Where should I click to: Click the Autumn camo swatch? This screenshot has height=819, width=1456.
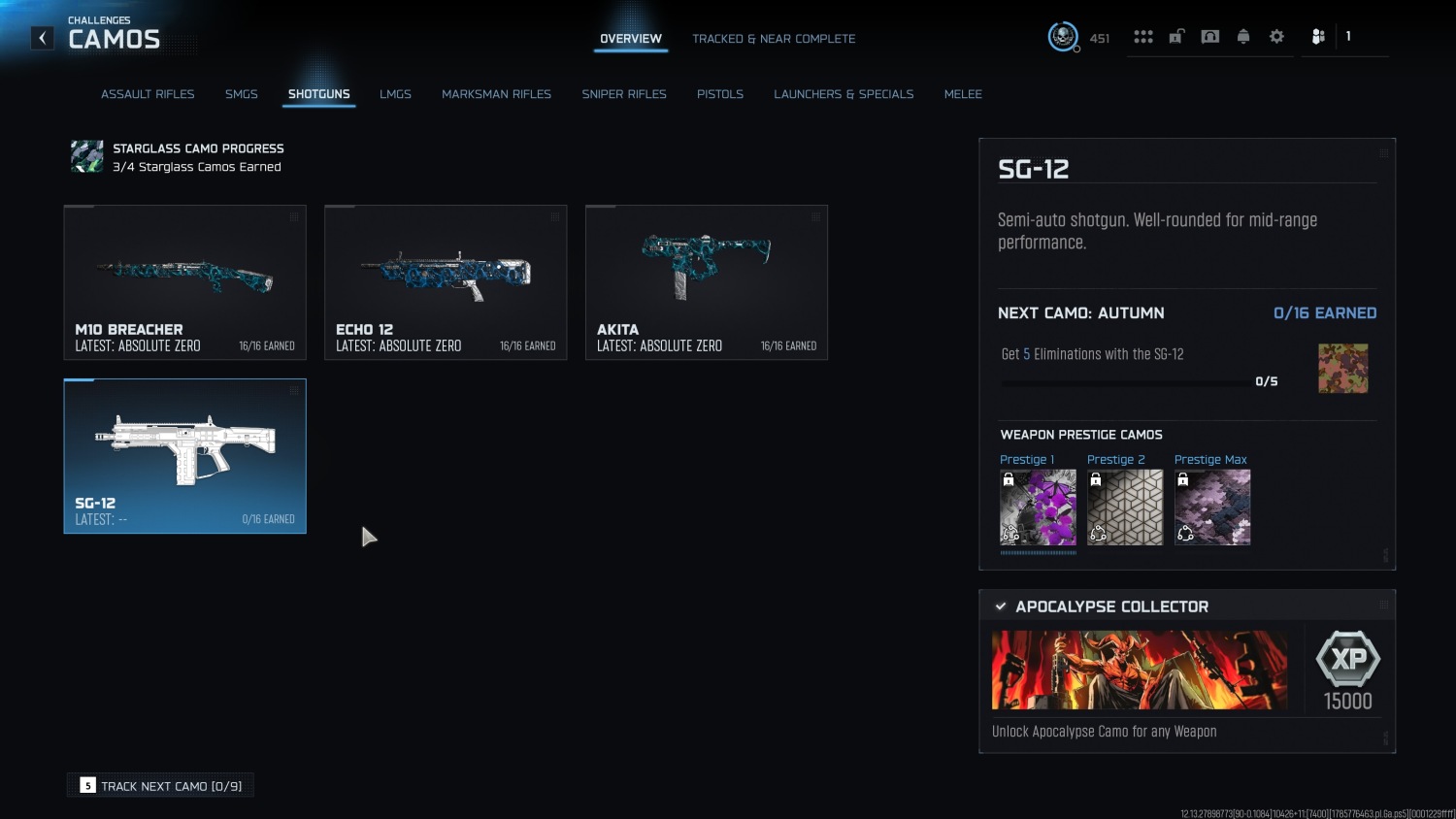[x=1343, y=368]
